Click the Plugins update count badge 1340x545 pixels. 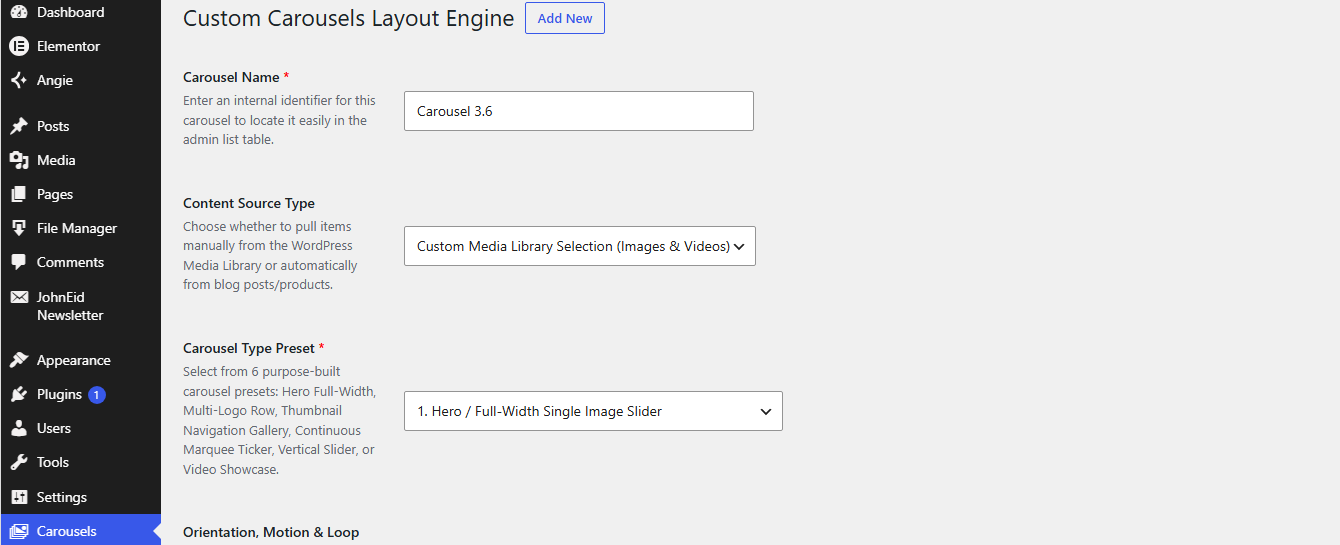point(96,395)
